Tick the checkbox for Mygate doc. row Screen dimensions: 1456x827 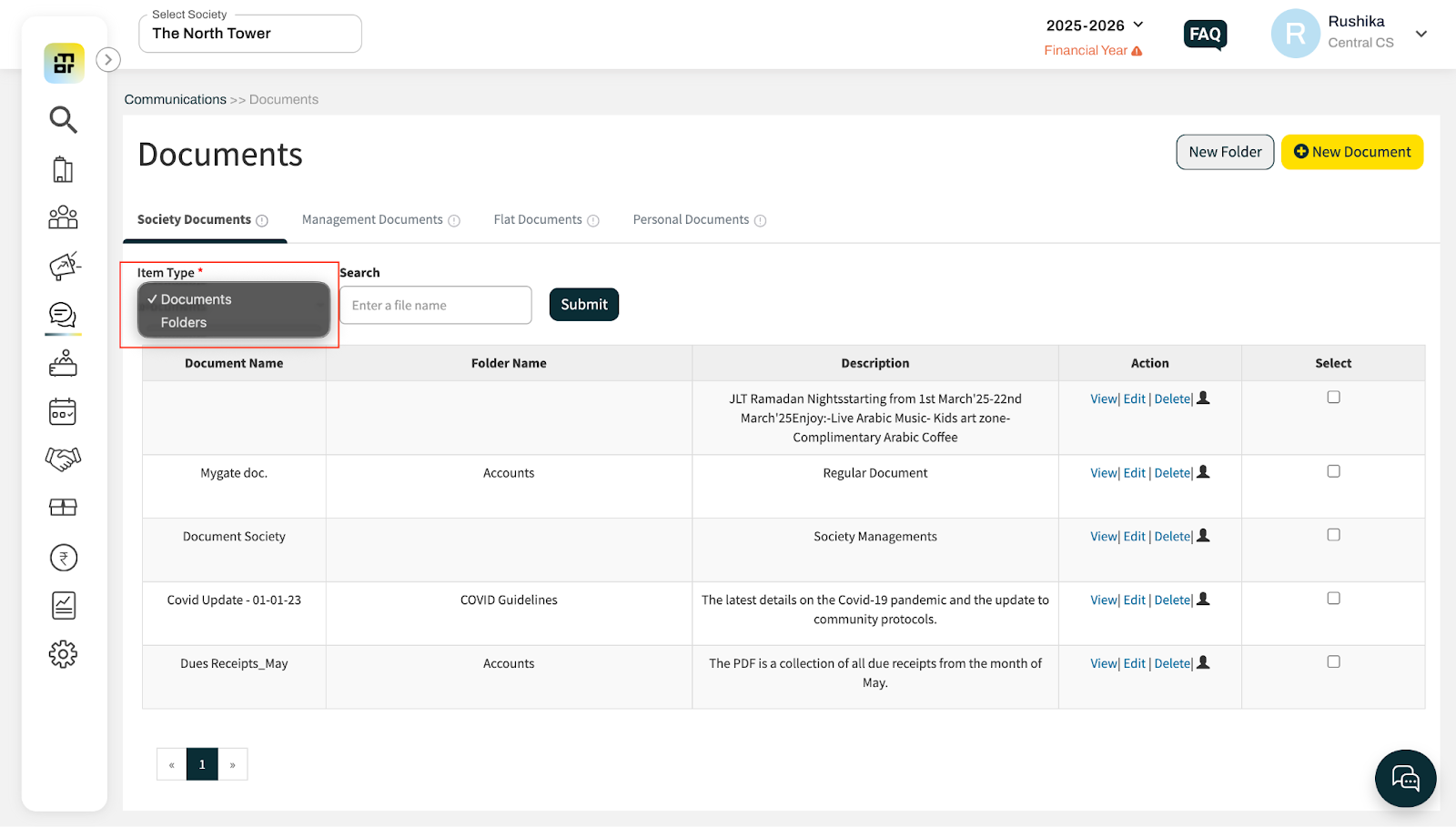tap(1333, 471)
